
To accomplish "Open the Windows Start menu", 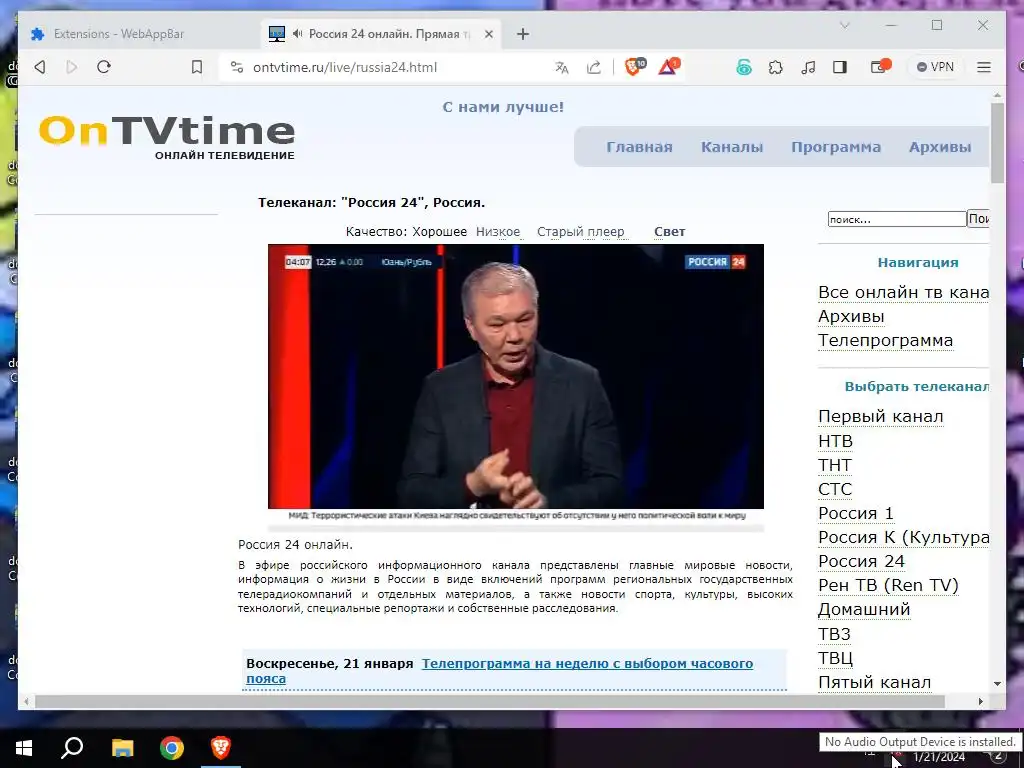I will 24,748.
